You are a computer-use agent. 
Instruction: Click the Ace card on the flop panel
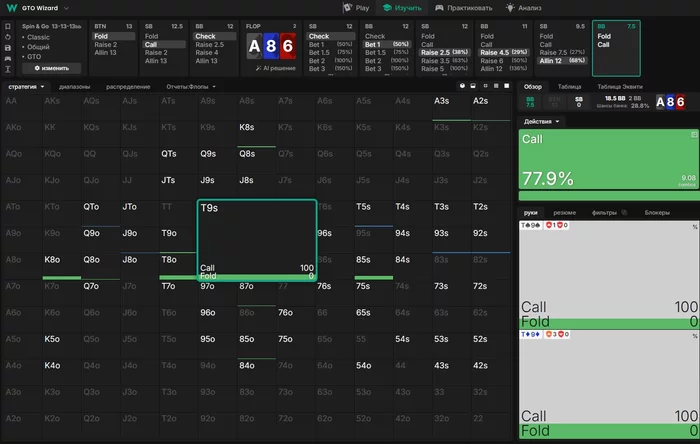coord(254,46)
